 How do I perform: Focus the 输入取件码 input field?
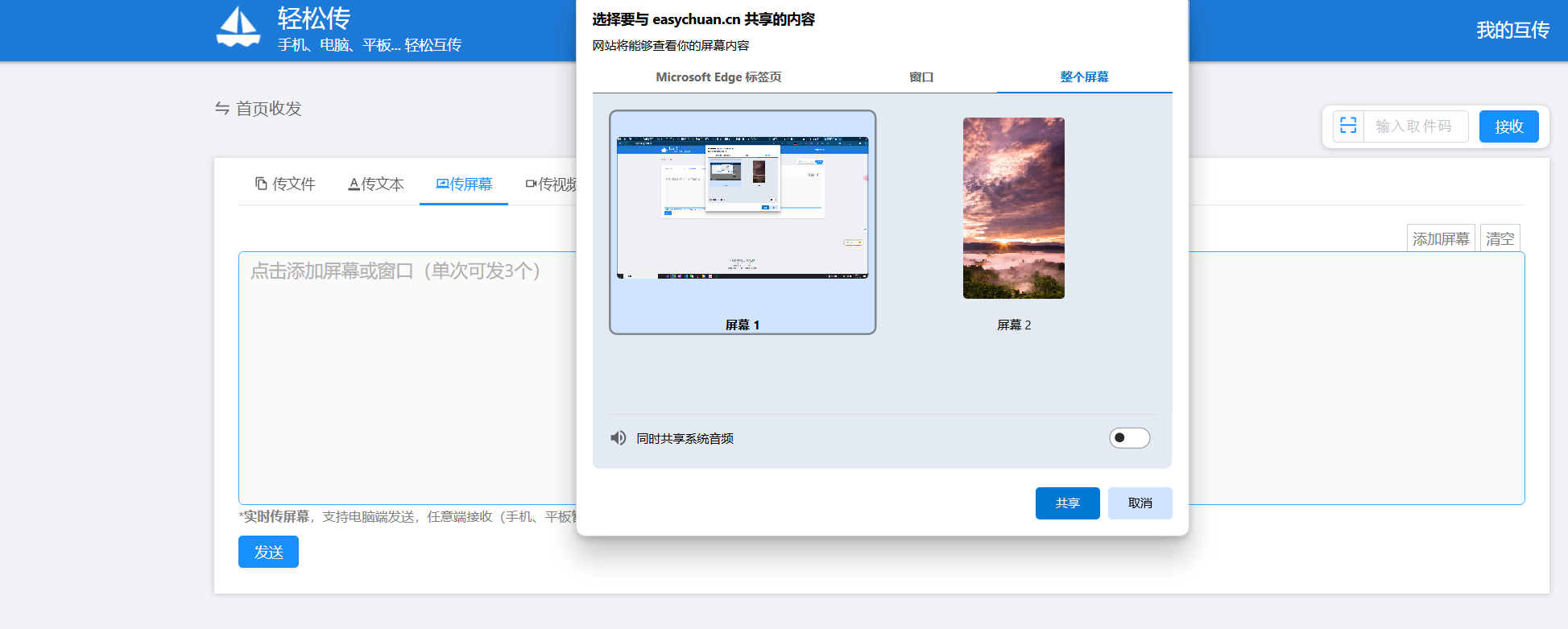point(1415,126)
